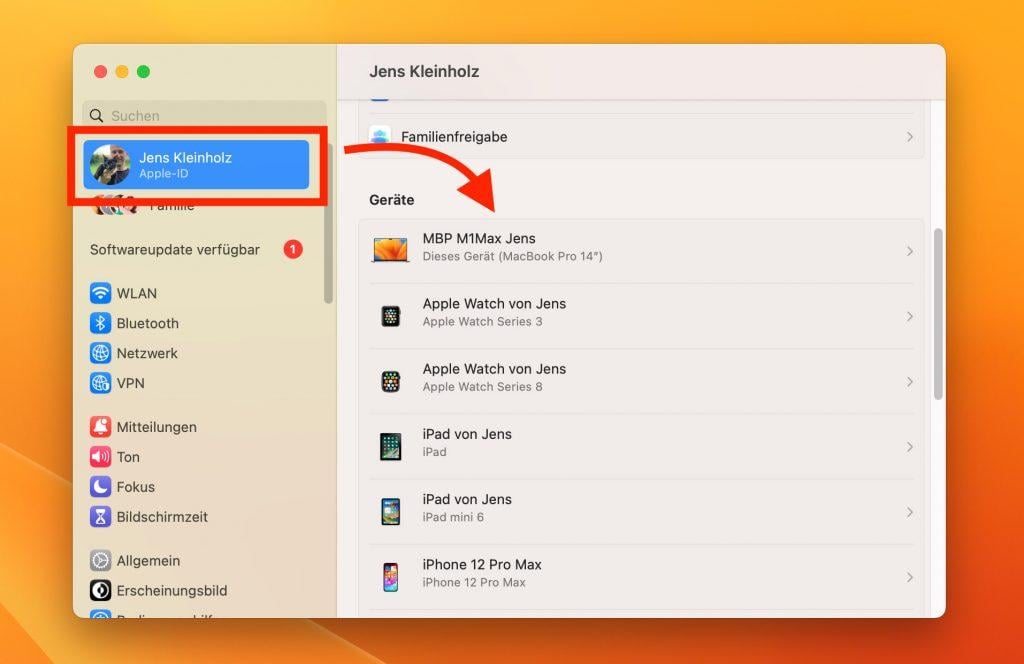Click the Apple Watch Series 8 icon
1024x664 pixels.
point(391,381)
